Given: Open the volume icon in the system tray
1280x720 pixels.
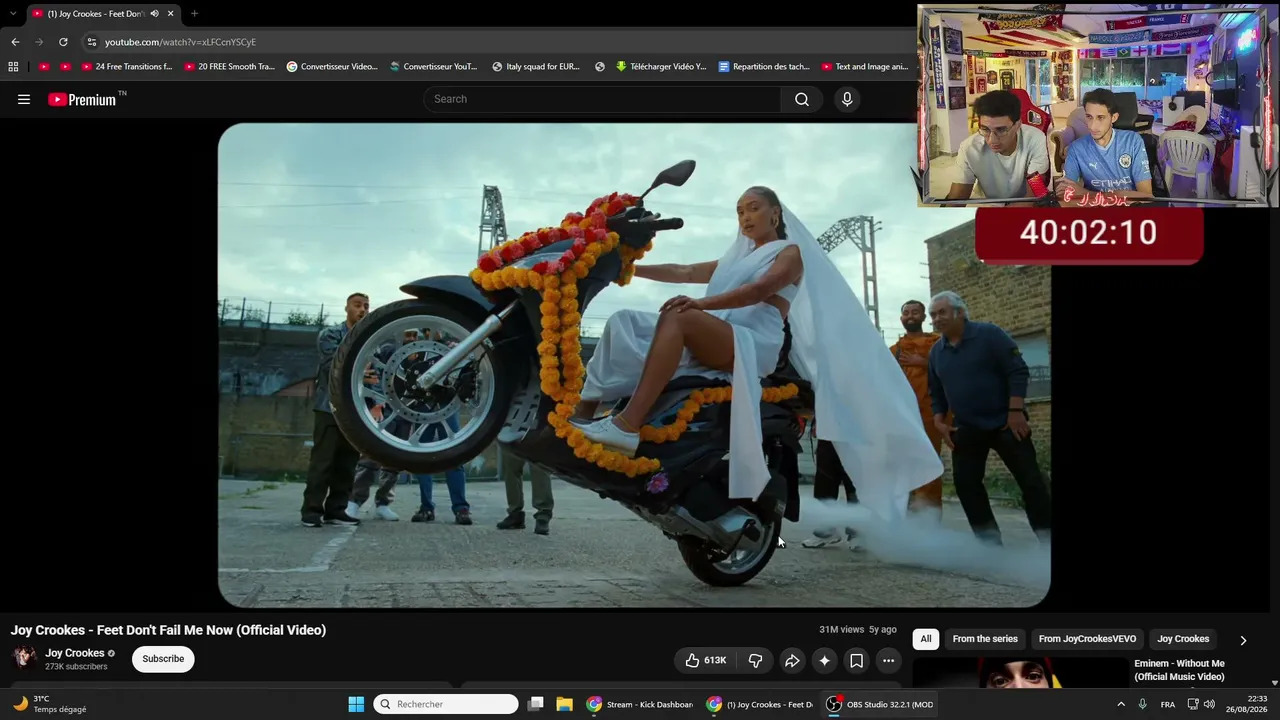Looking at the screenshot, I should 1209,704.
